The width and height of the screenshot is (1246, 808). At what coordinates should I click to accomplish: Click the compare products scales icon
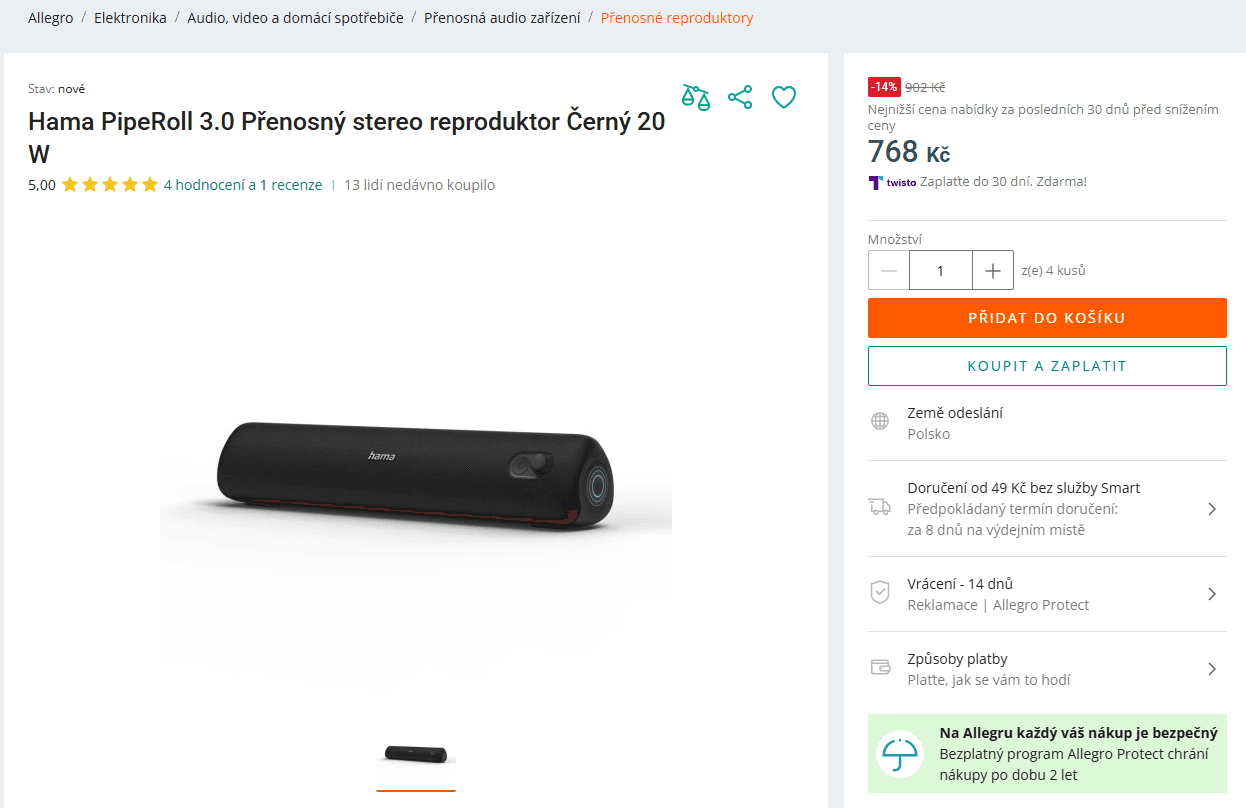point(696,97)
